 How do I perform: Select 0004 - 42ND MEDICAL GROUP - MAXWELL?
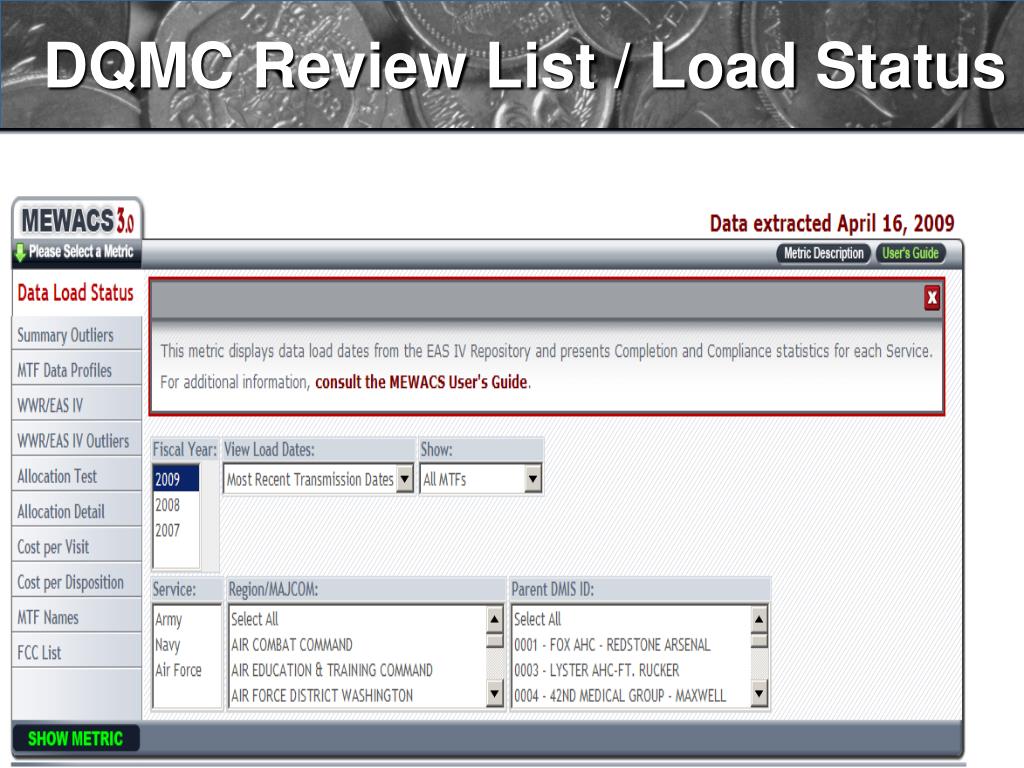(x=632, y=696)
